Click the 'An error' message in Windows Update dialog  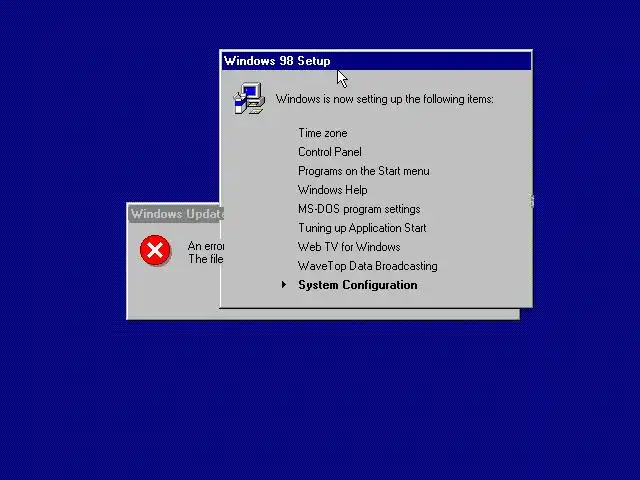pyautogui.click(x=206, y=246)
